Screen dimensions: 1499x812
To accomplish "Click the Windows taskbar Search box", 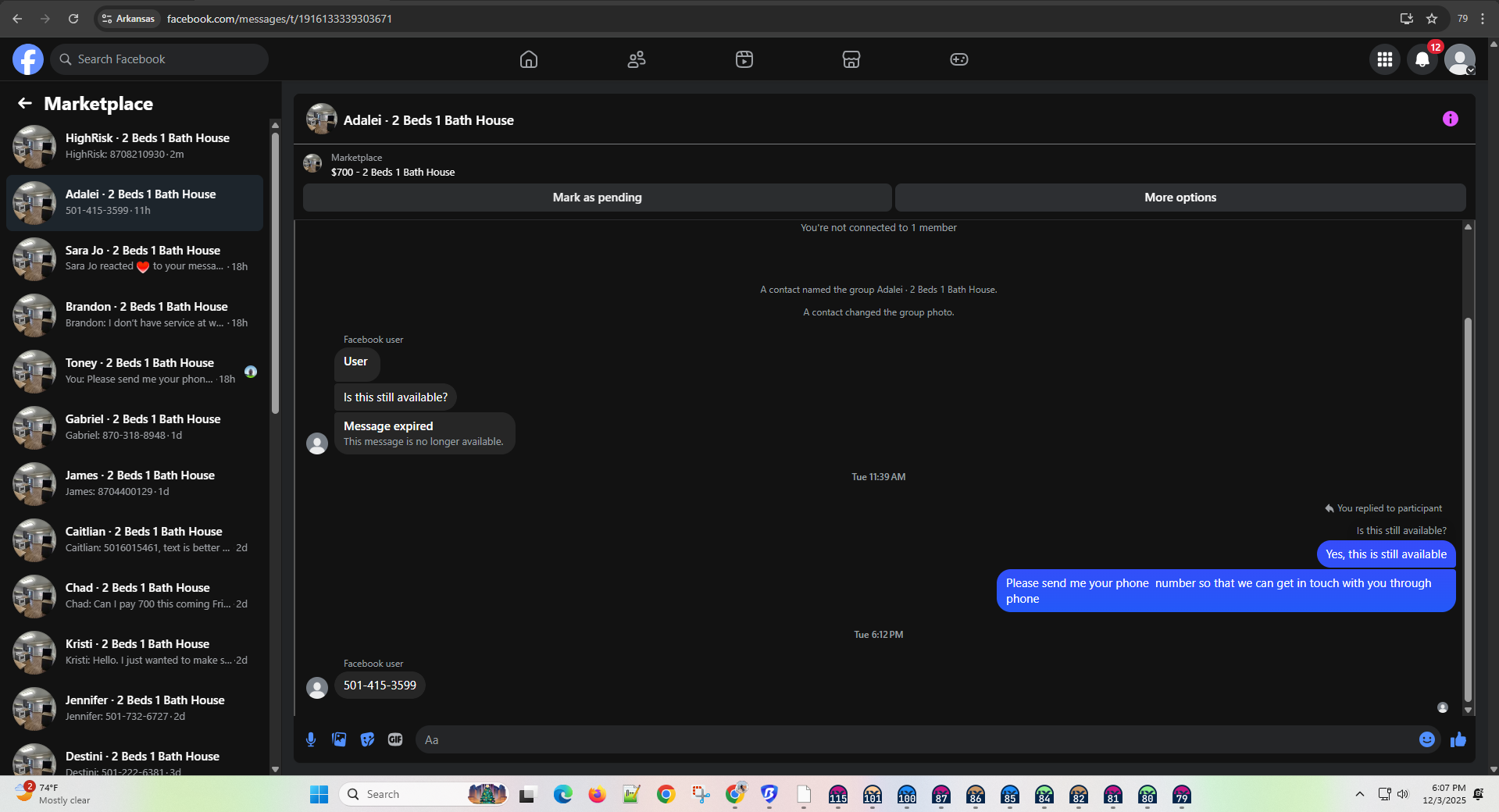I will [x=423, y=794].
